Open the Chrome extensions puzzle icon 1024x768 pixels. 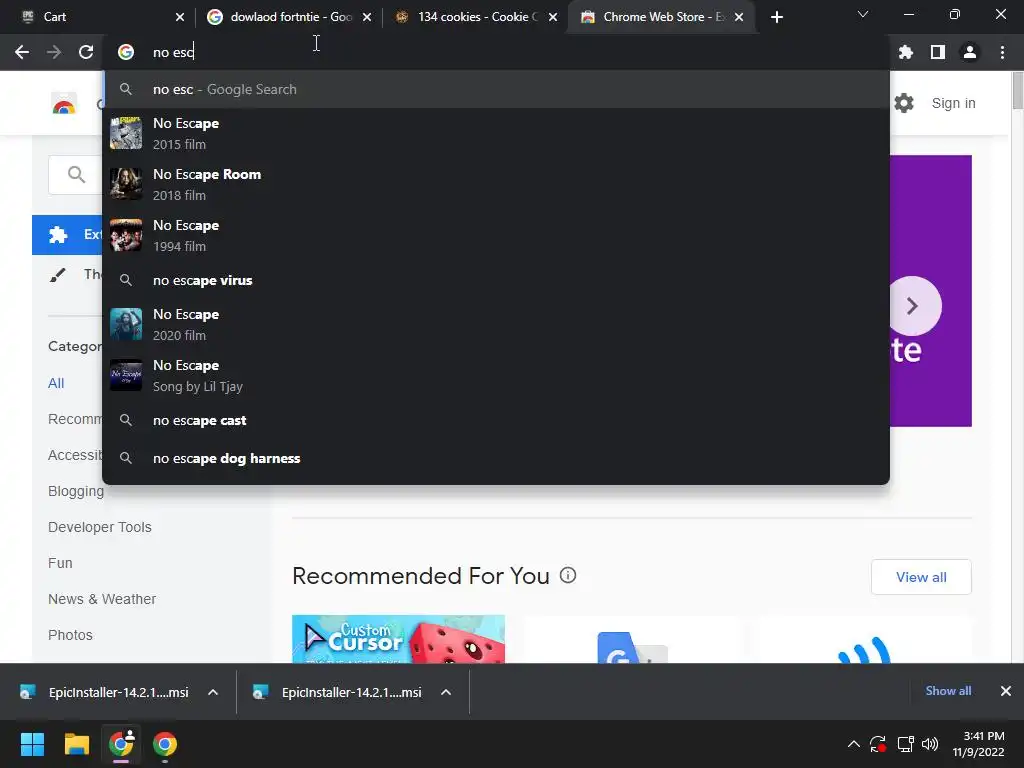pos(906,52)
